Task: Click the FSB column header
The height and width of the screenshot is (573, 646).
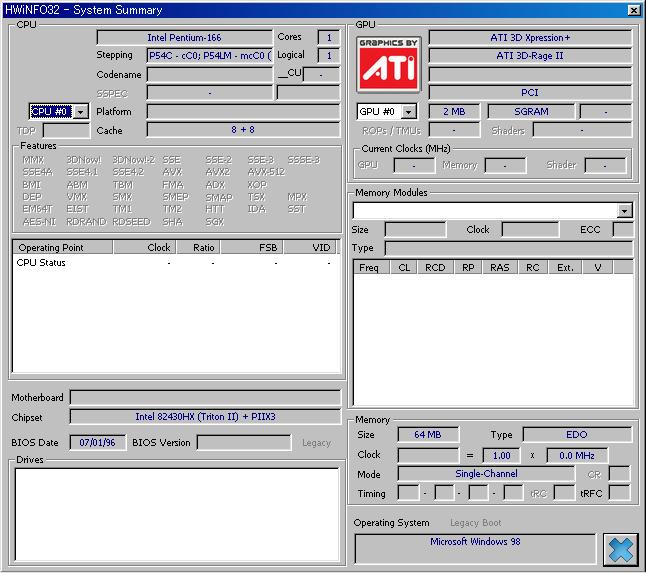Action: coord(252,248)
